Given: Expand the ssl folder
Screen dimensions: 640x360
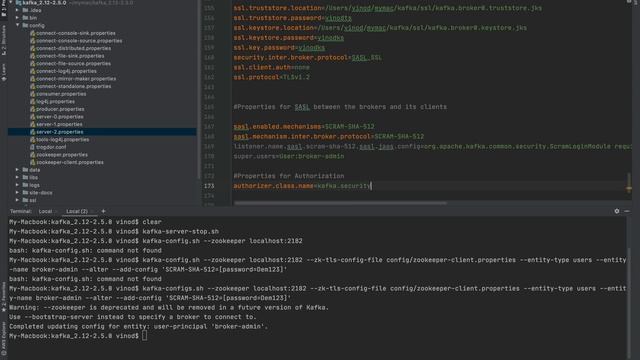Looking at the screenshot, I should tap(17, 200).
